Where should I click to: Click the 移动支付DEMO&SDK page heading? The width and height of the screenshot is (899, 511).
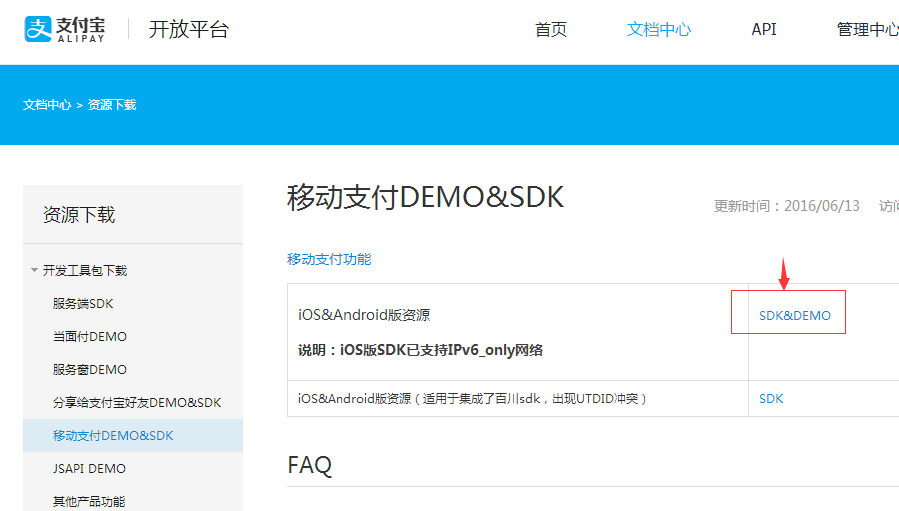coord(425,198)
